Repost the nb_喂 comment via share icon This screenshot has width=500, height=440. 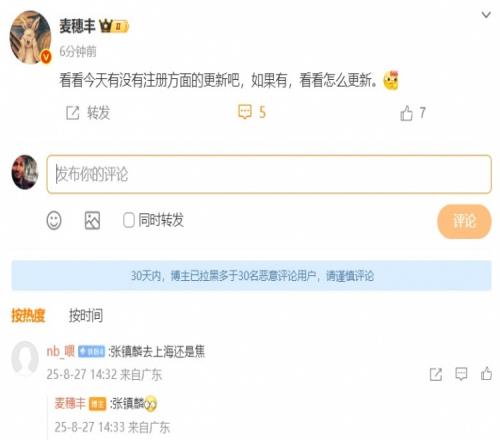point(436,374)
